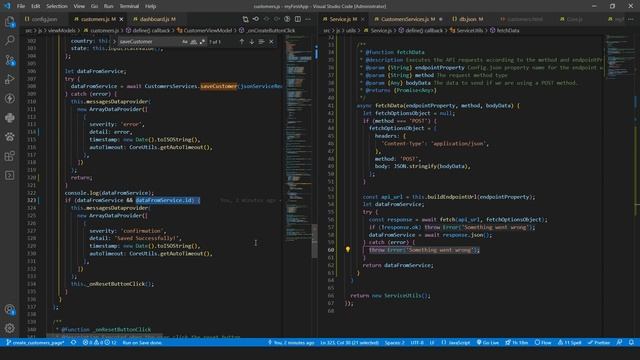640x360 pixels.
Task: Click find in selection icon in find widget
Action: [261, 42]
